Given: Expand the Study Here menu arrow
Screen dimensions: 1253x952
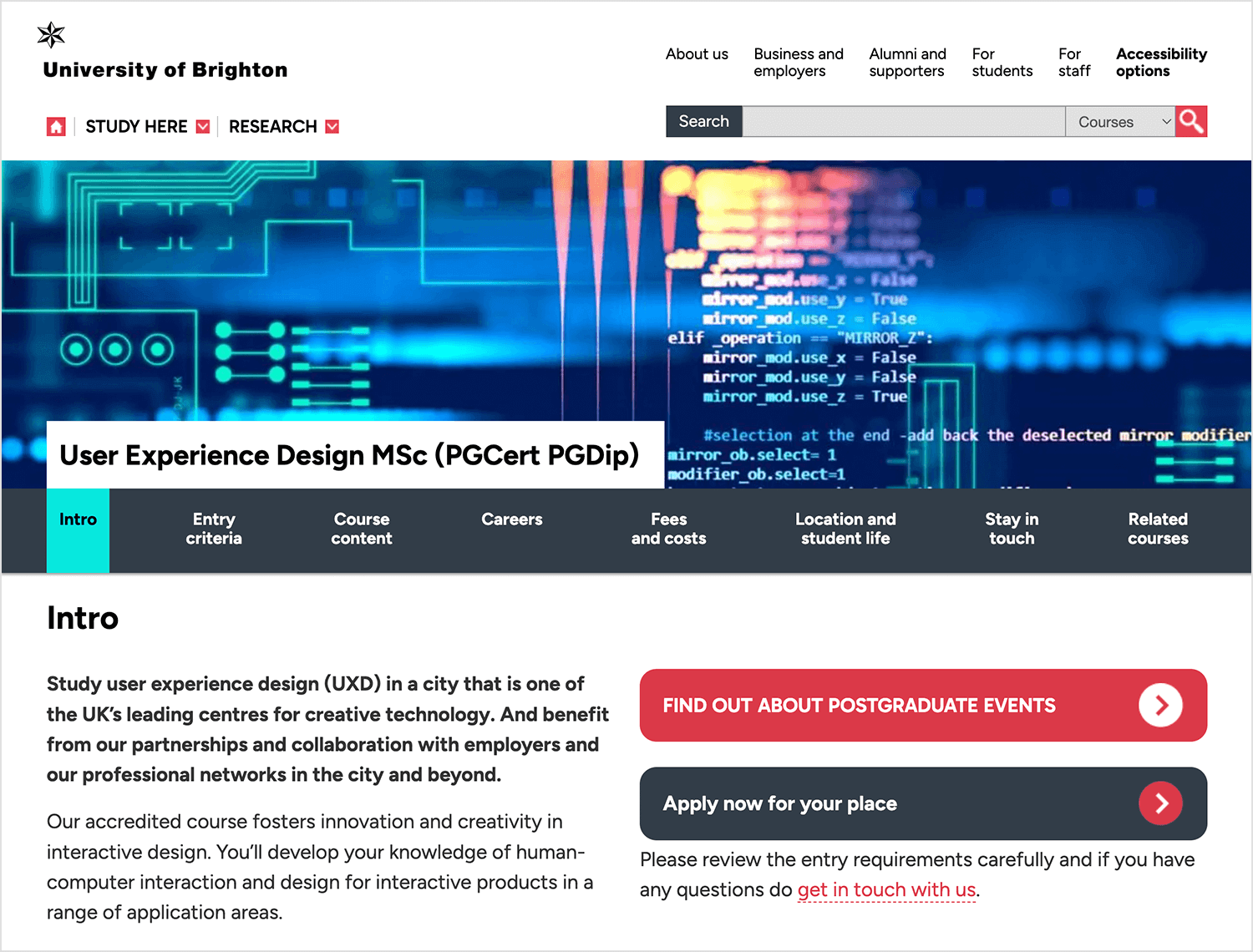Looking at the screenshot, I should tap(203, 127).
